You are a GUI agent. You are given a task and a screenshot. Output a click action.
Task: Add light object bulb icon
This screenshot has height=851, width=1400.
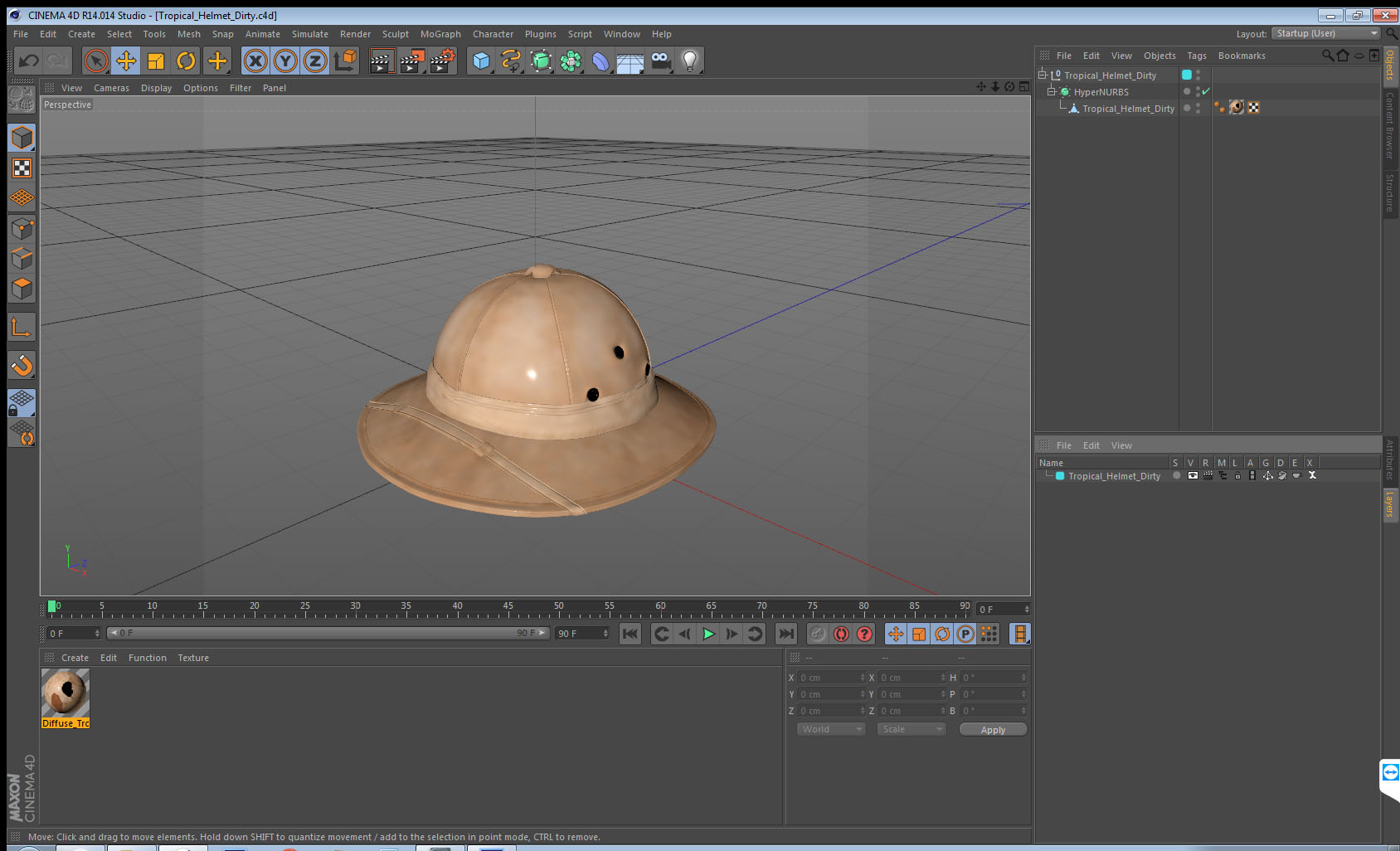(x=690, y=61)
